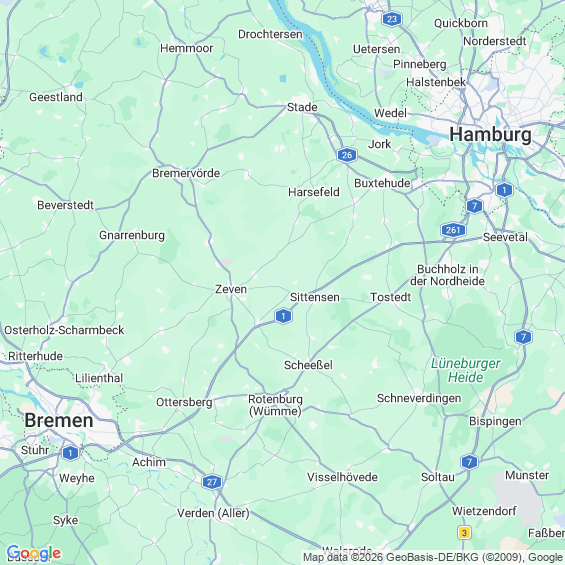Click the A27 highway shield near Achim
Viewport: 565px width, 565px height.
point(212,482)
